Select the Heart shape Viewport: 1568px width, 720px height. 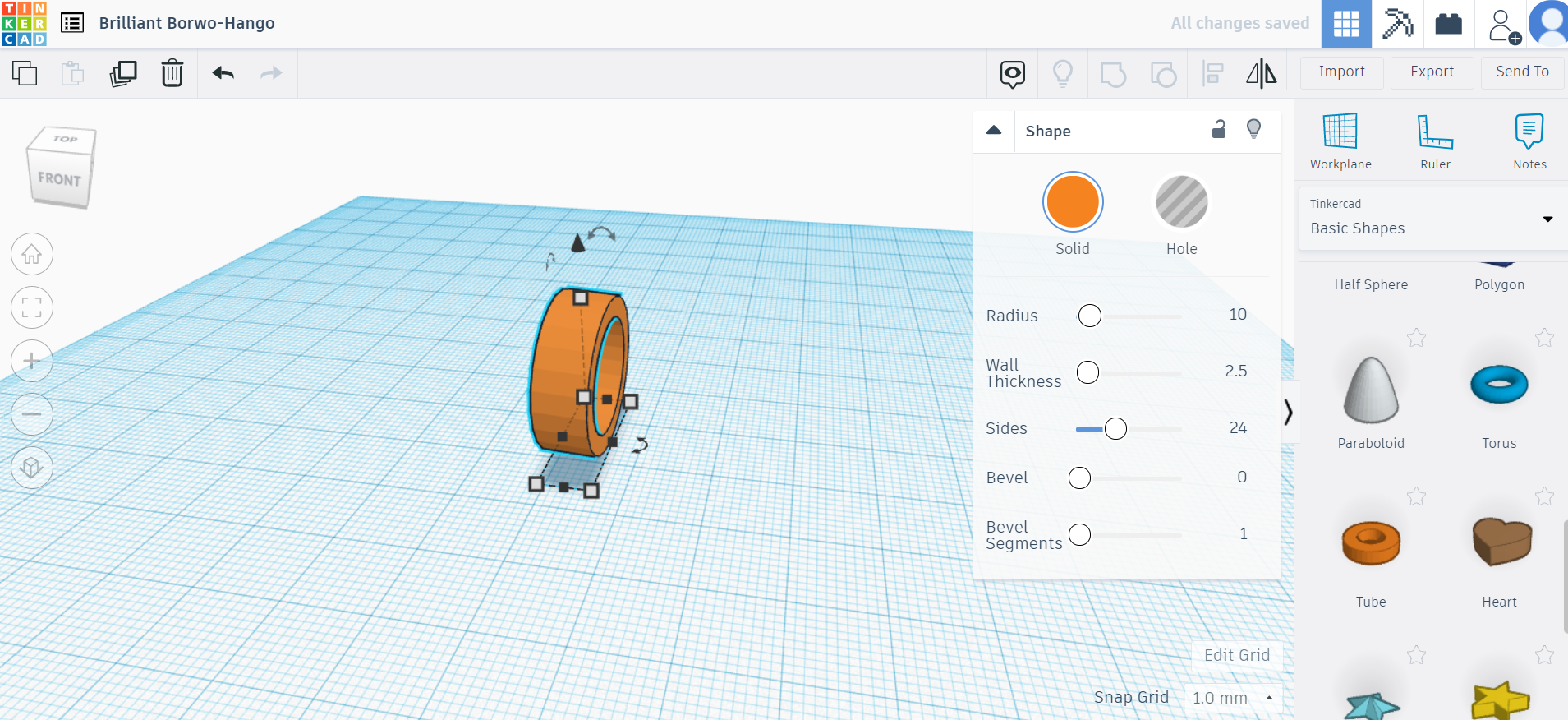[1501, 542]
